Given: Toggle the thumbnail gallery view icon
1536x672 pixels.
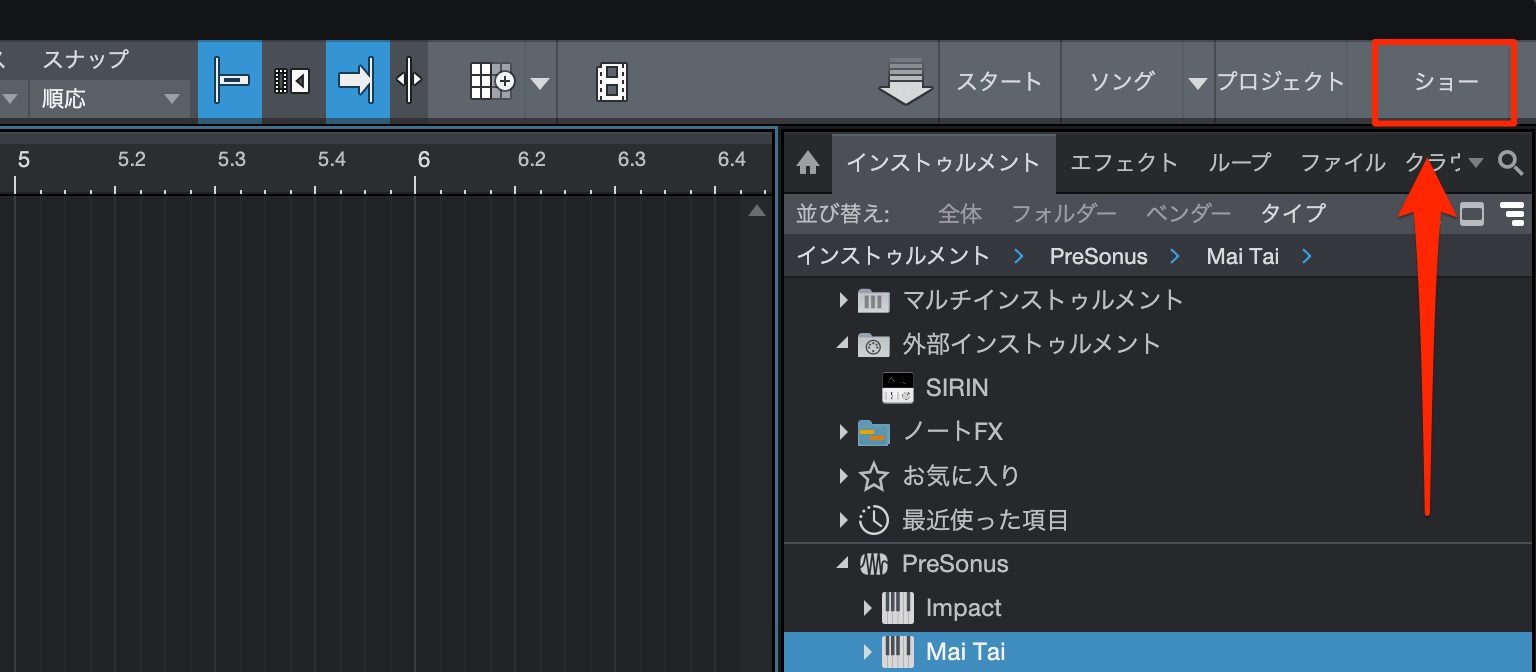Looking at the screenshot, I should point(1472,213).
